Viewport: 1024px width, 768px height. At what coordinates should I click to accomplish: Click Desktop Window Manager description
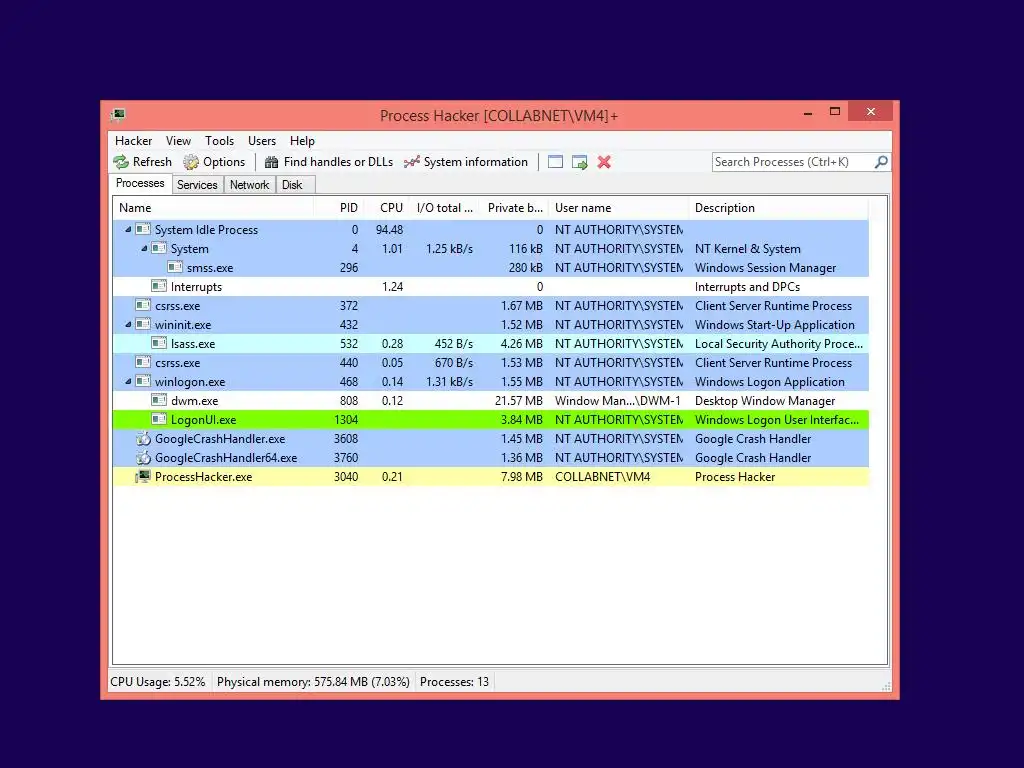click(765, 400)
